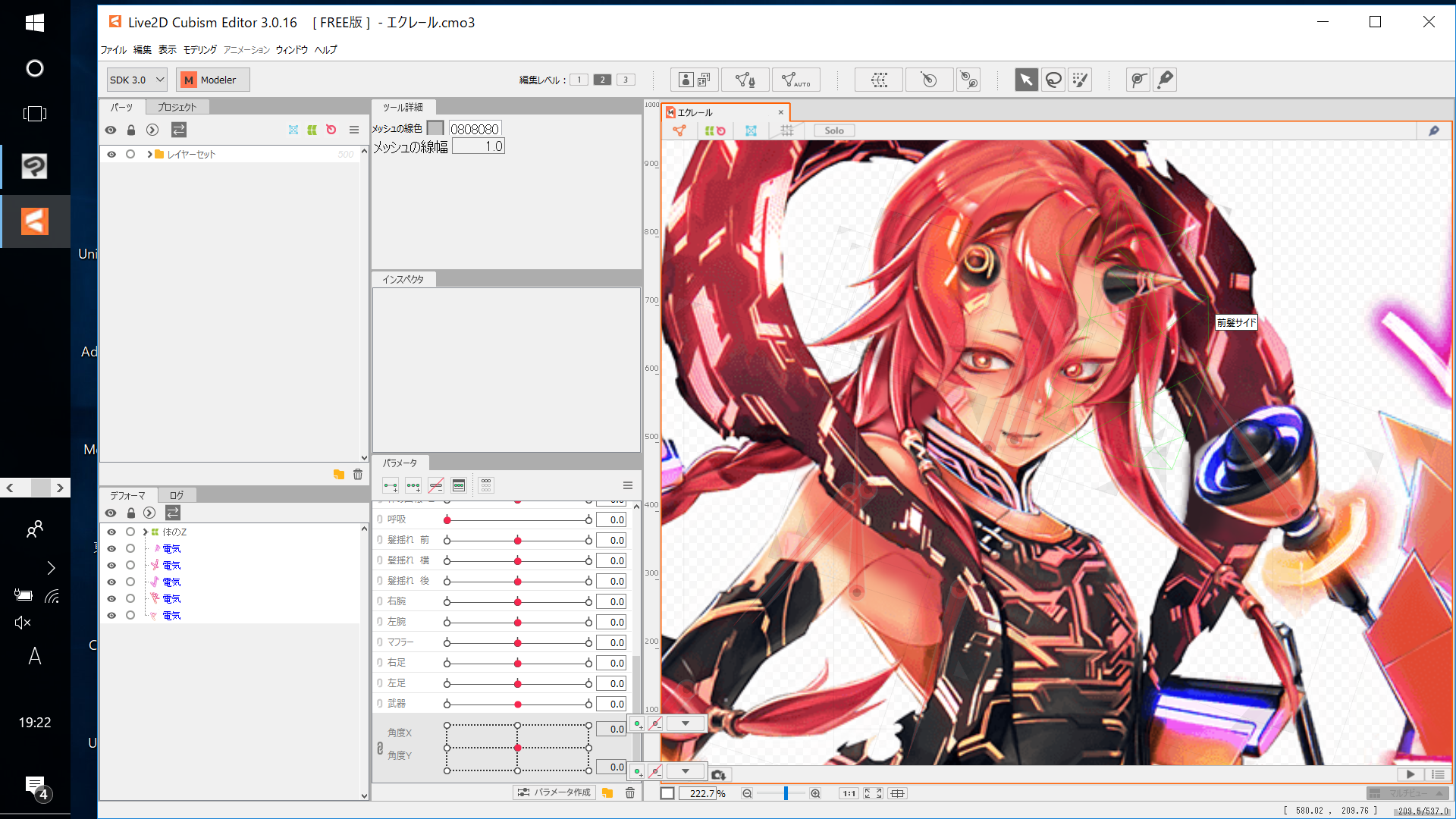The height and width of the screenshot is (819, 1456).
Task: Click the 1:1 zoom button
Action: [849, 793]
